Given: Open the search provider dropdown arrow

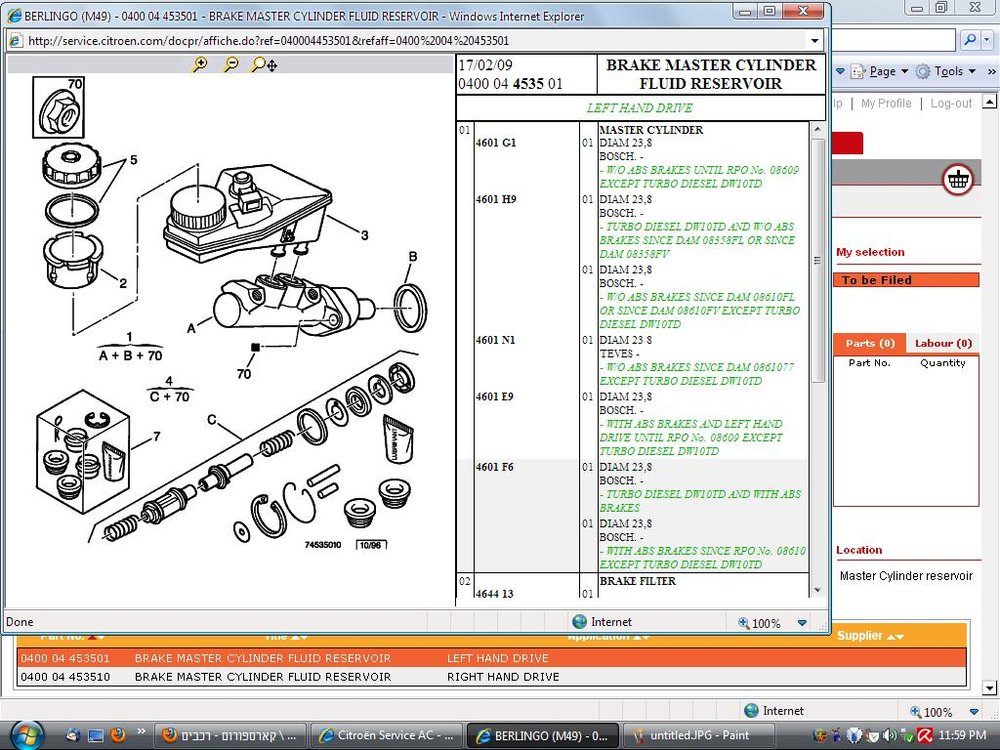Looking at the screenshot, I should (987, 40).
